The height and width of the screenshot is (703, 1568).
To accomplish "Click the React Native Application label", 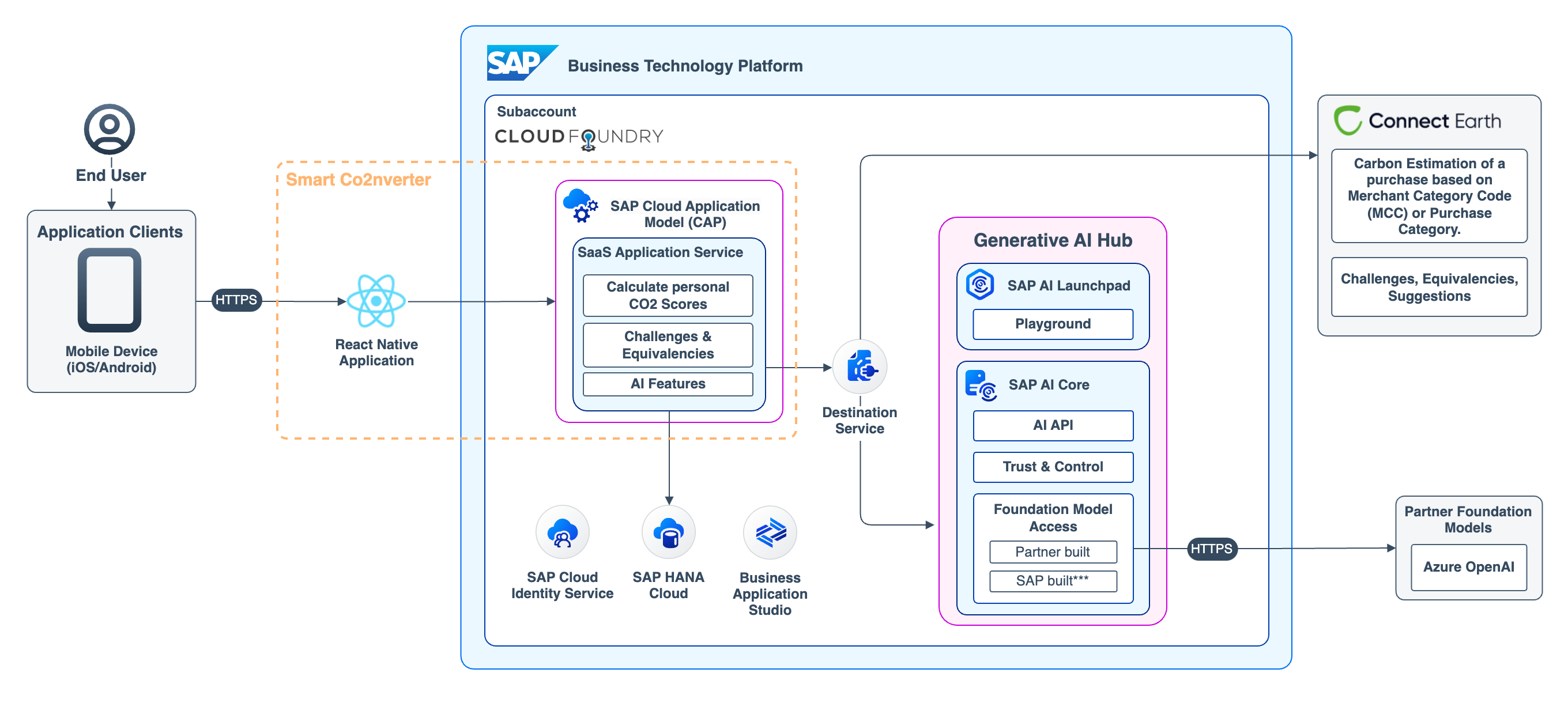I will click(x=376, y=353).
